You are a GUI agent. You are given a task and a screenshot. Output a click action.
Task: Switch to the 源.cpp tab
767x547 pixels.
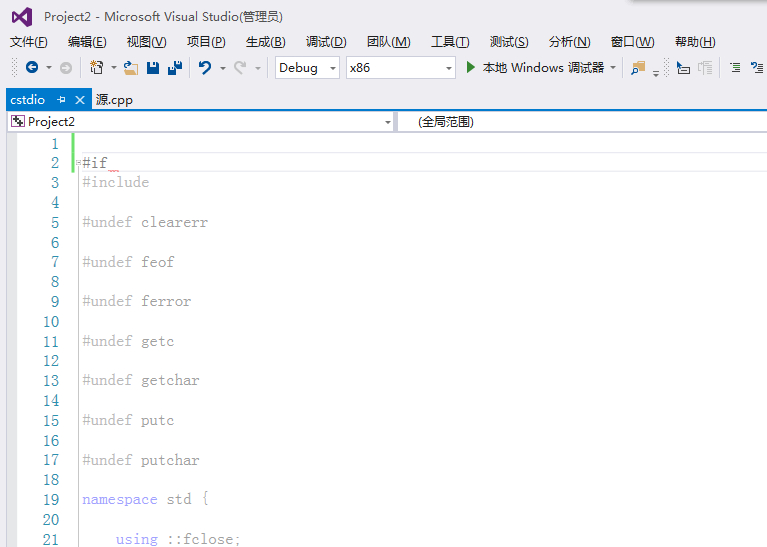(114, 100)
